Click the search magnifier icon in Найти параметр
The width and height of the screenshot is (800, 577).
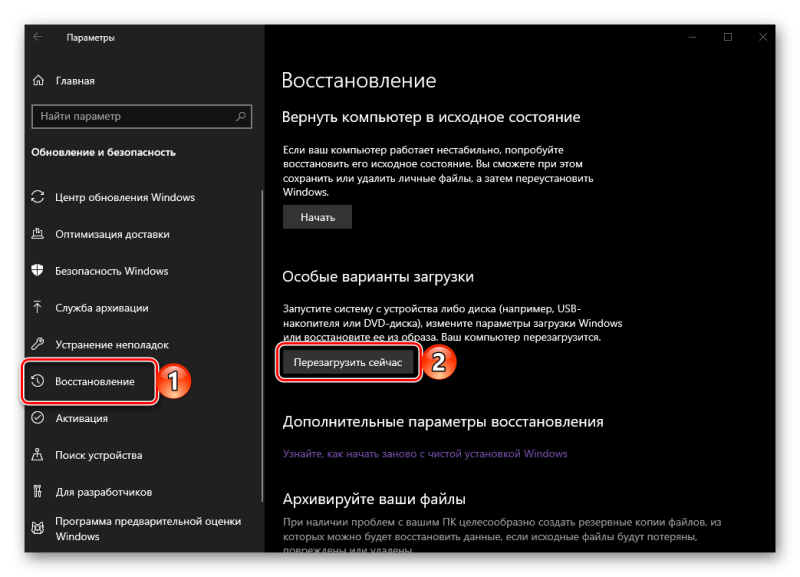241,116
